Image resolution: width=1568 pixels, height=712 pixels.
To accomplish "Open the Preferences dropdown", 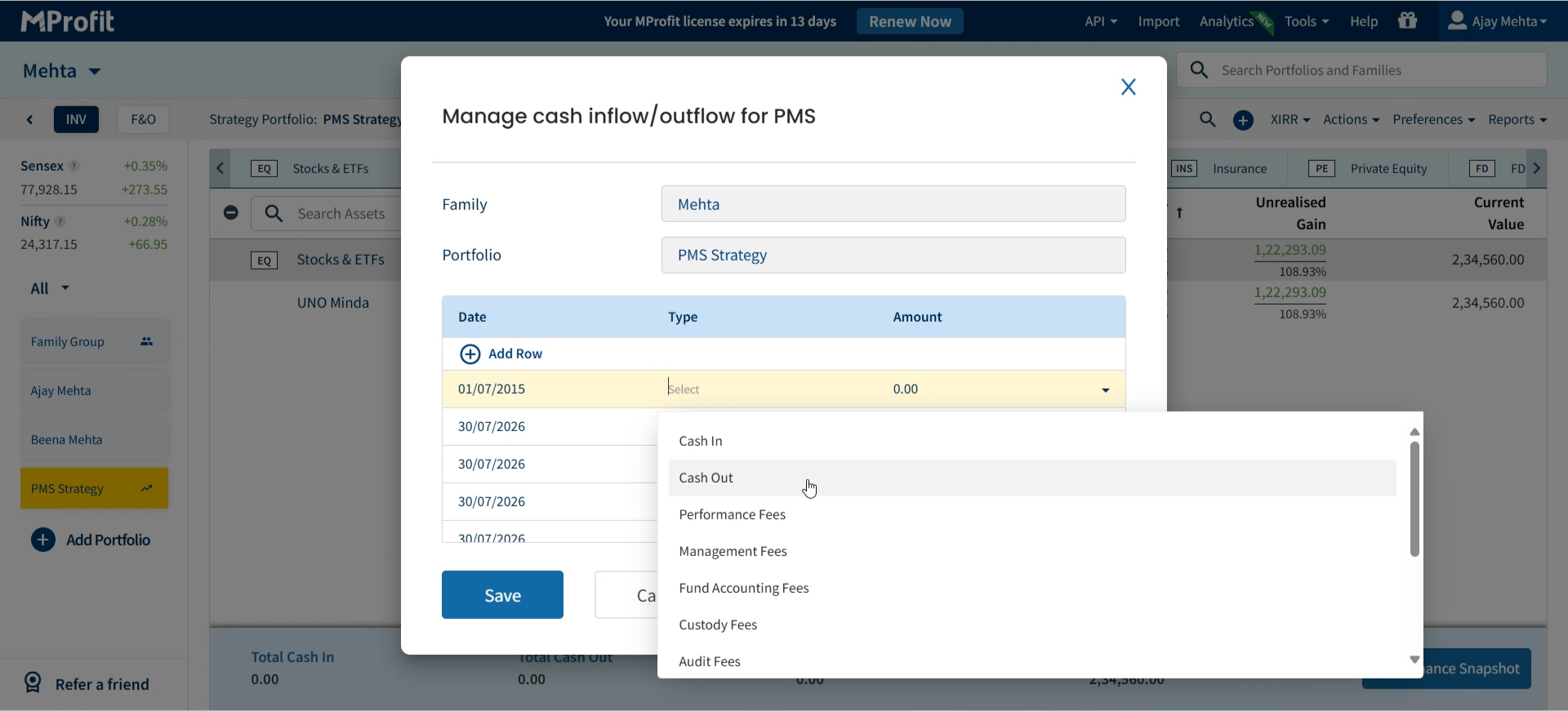I will (1433, 120).
